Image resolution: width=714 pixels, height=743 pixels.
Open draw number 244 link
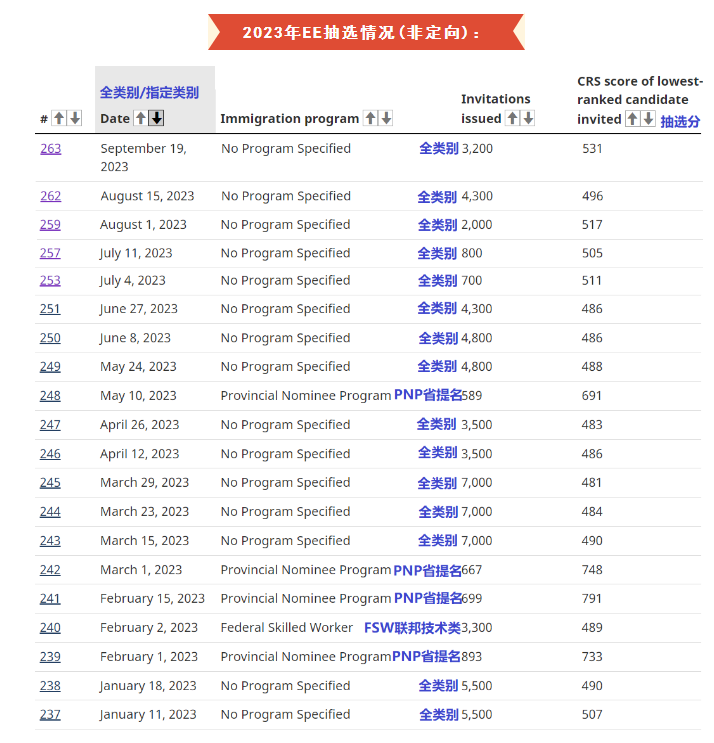[50, 512]
